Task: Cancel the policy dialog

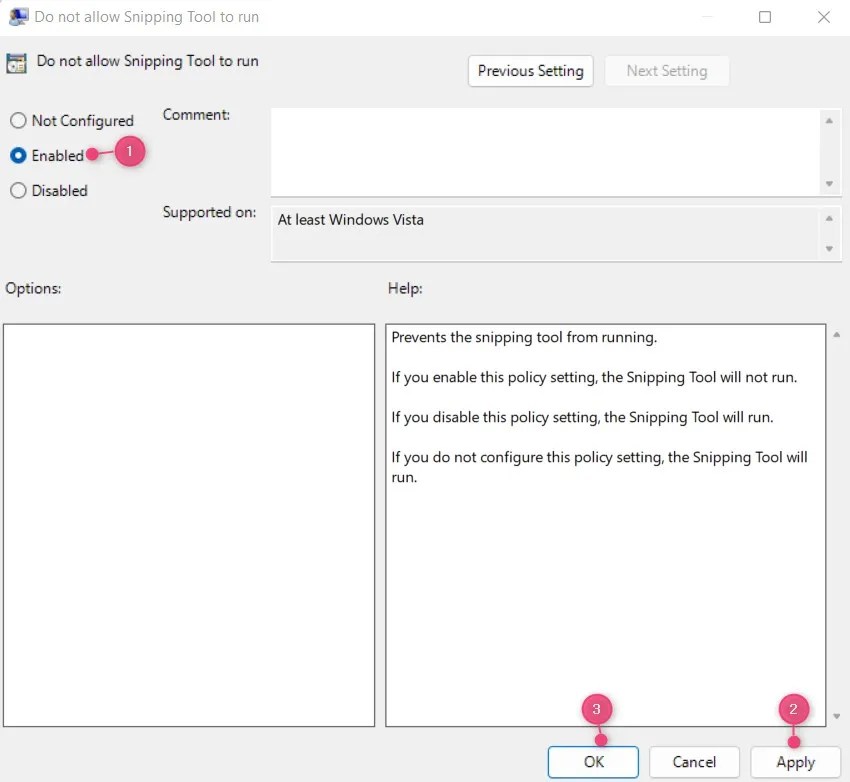Action: (x=694, y=762)
